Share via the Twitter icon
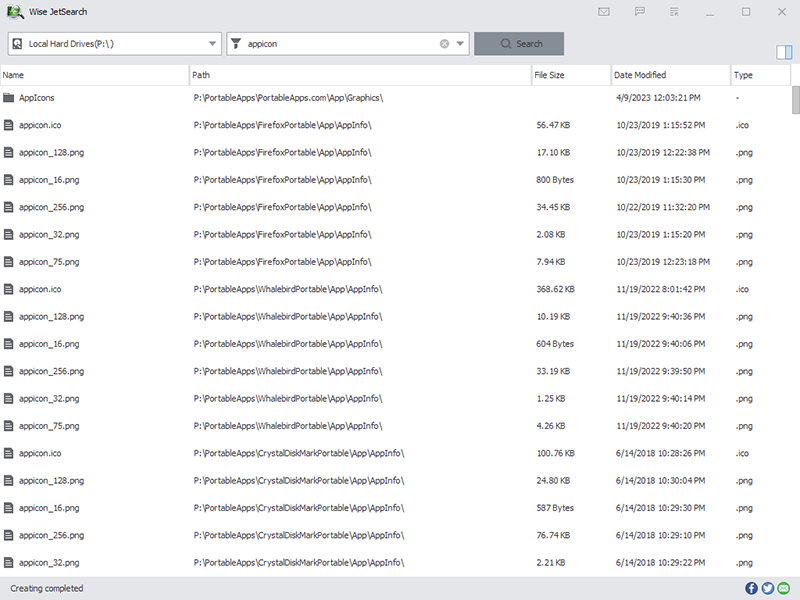Viewport: 800px width, 600px height. click(x=768, y=588)
